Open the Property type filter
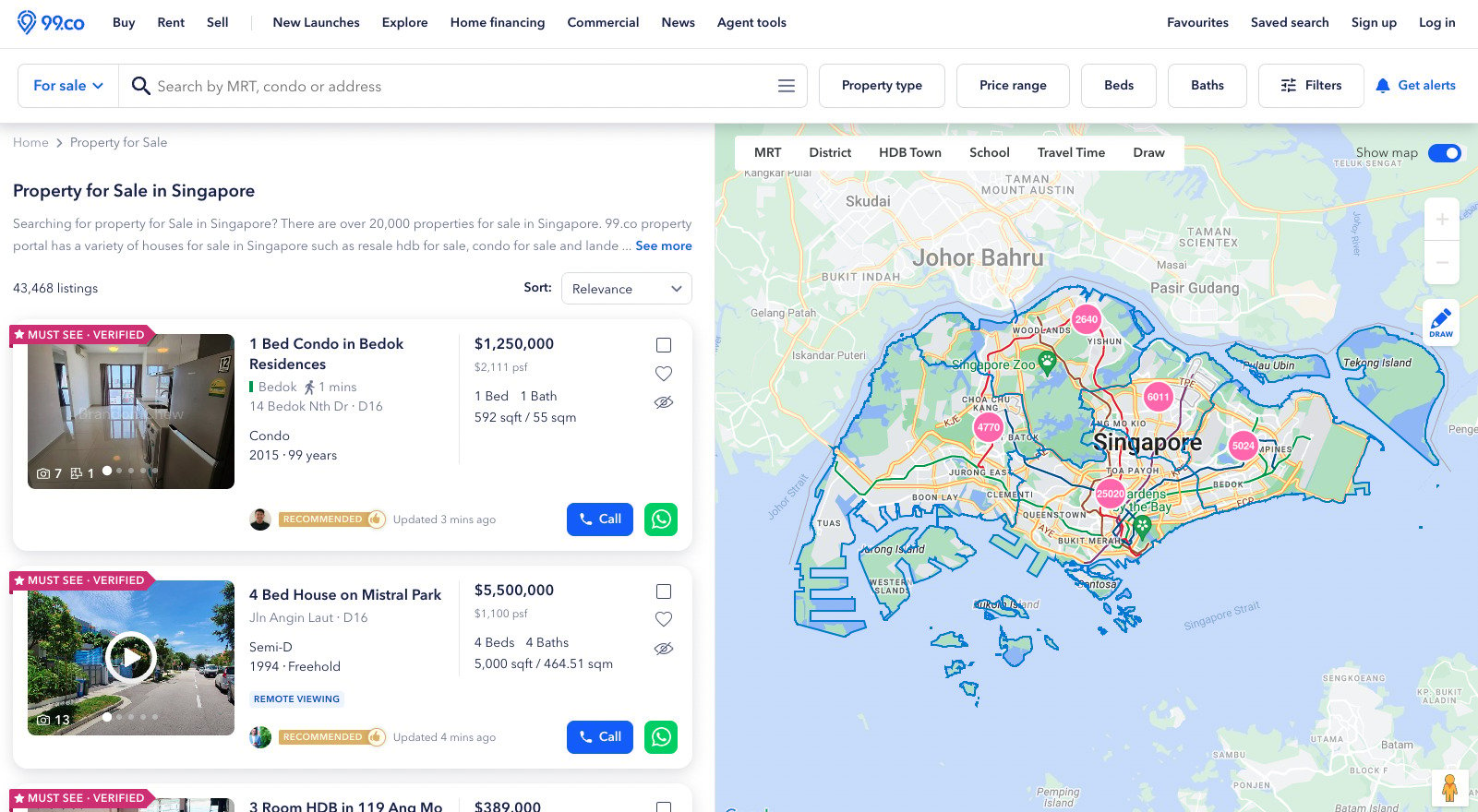 [x=882, y=86]
